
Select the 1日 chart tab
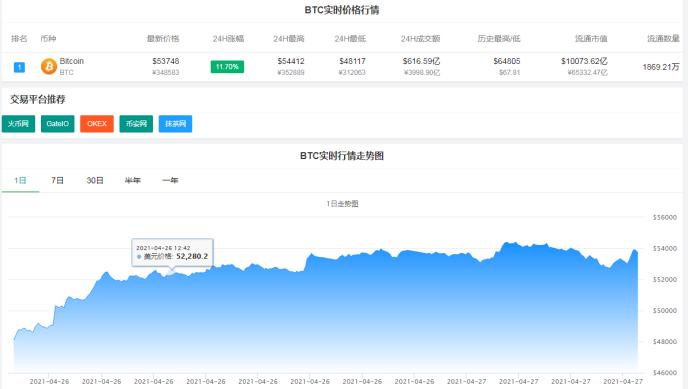20,180
